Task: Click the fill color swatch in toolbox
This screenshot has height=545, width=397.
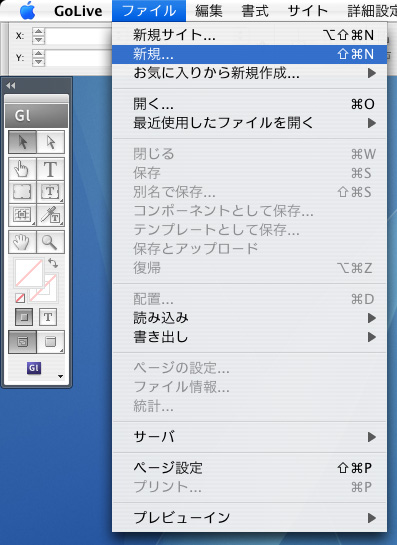Action: pyautogui.click(x=29, y=273)
